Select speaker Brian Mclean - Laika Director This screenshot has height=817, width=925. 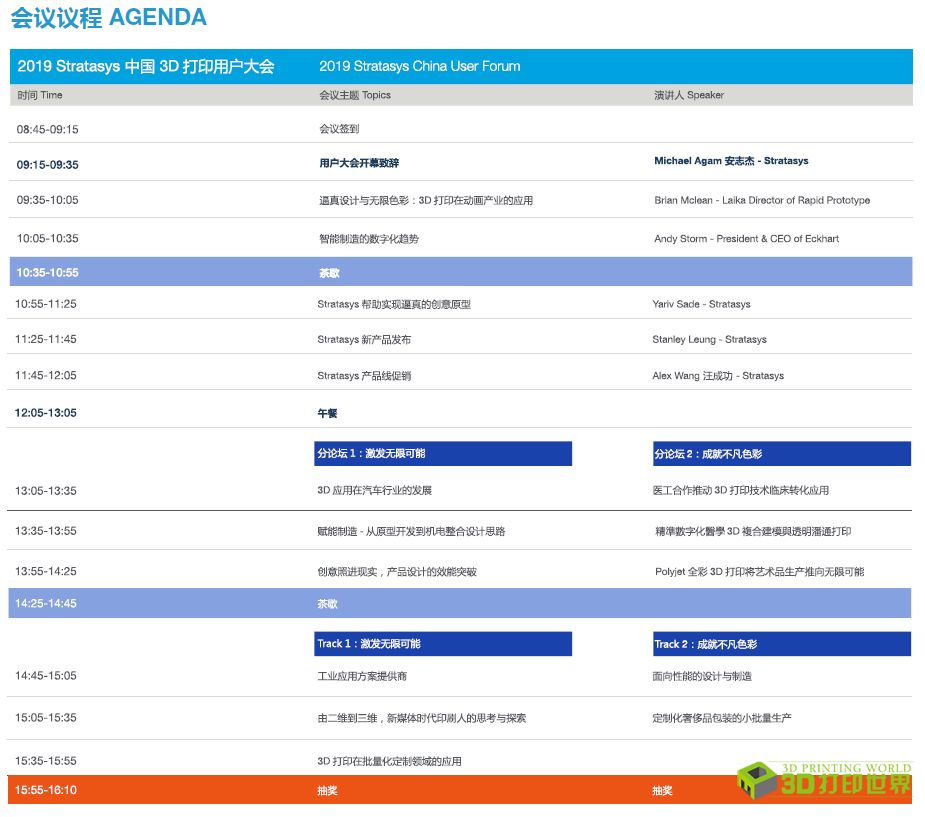[x=762, y=200]
